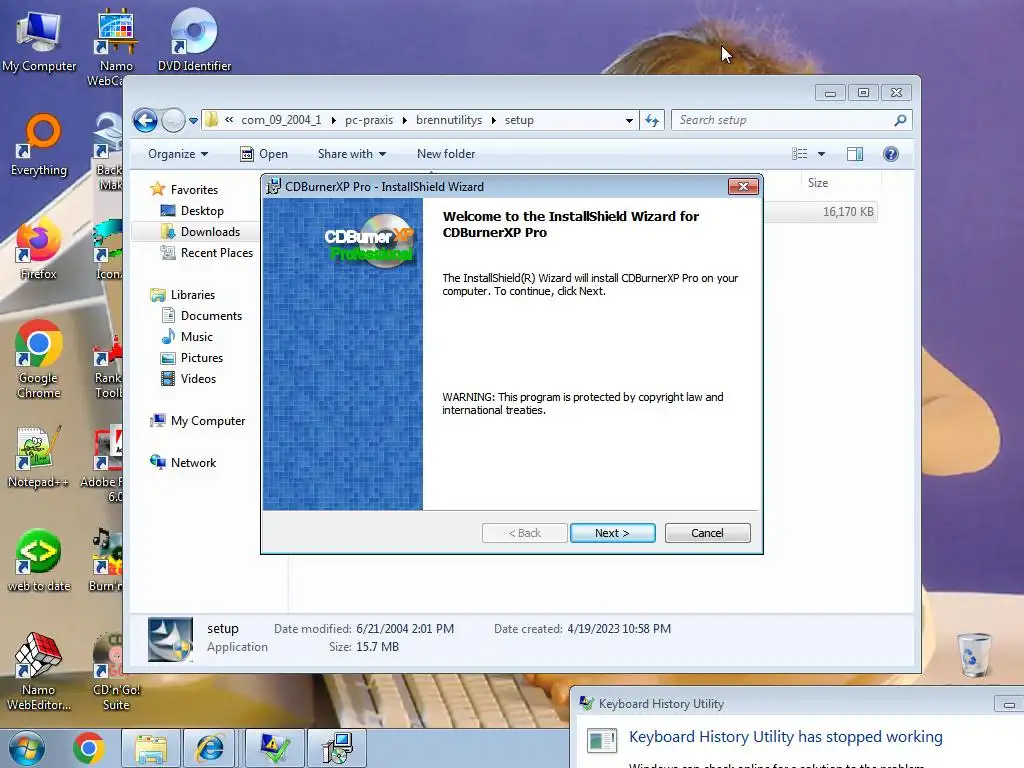The image size is (1024, 768).
Task: Close the InstallShield Wizard dialog
Action: pyautogui.click(x=743, y=187)
